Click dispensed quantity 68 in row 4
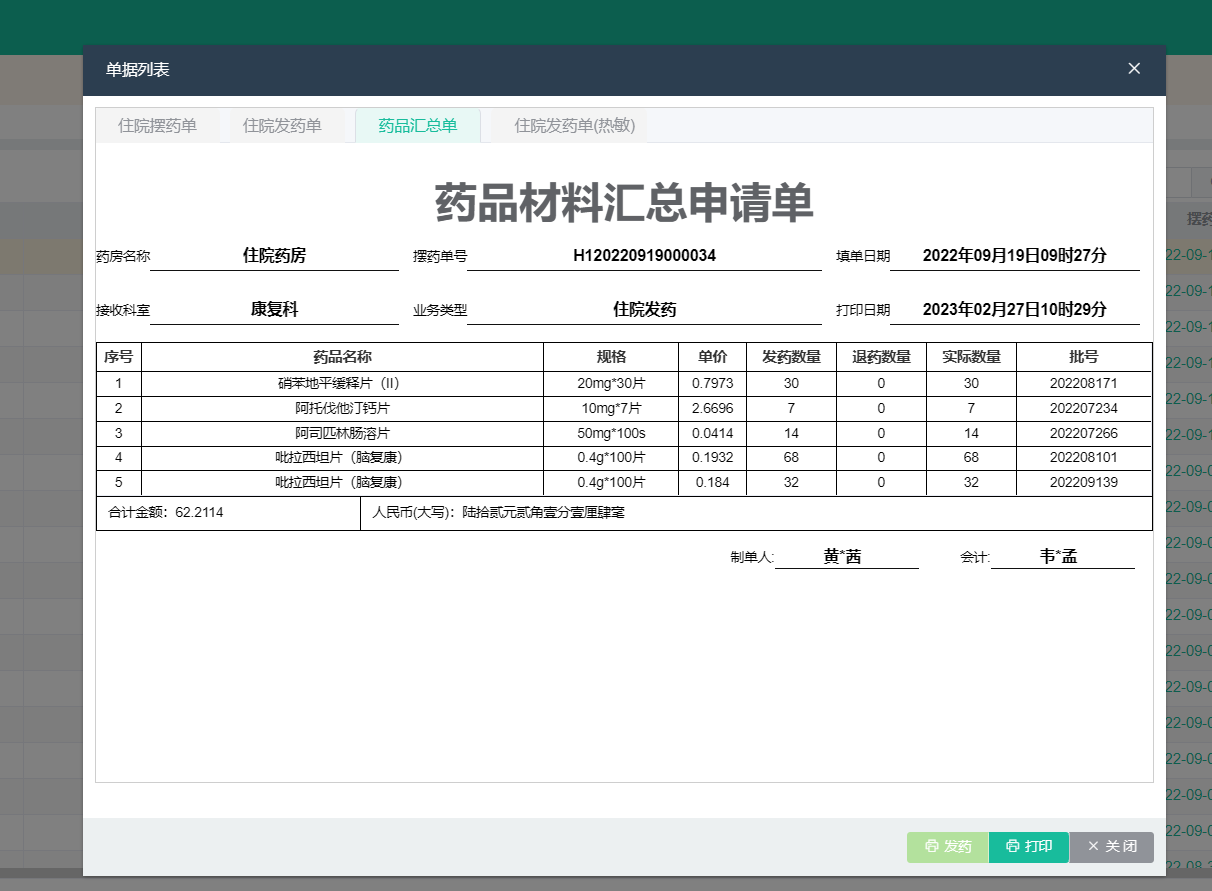 click(x=791, y=457)
